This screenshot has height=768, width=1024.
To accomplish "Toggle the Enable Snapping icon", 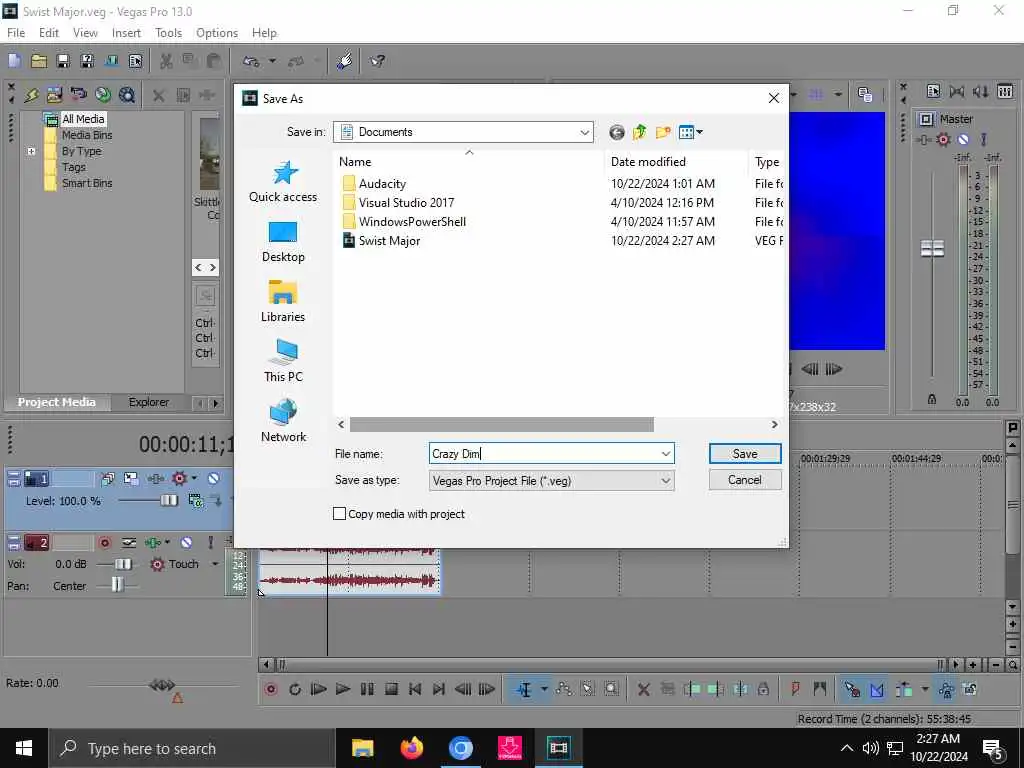I will [852, 690].
